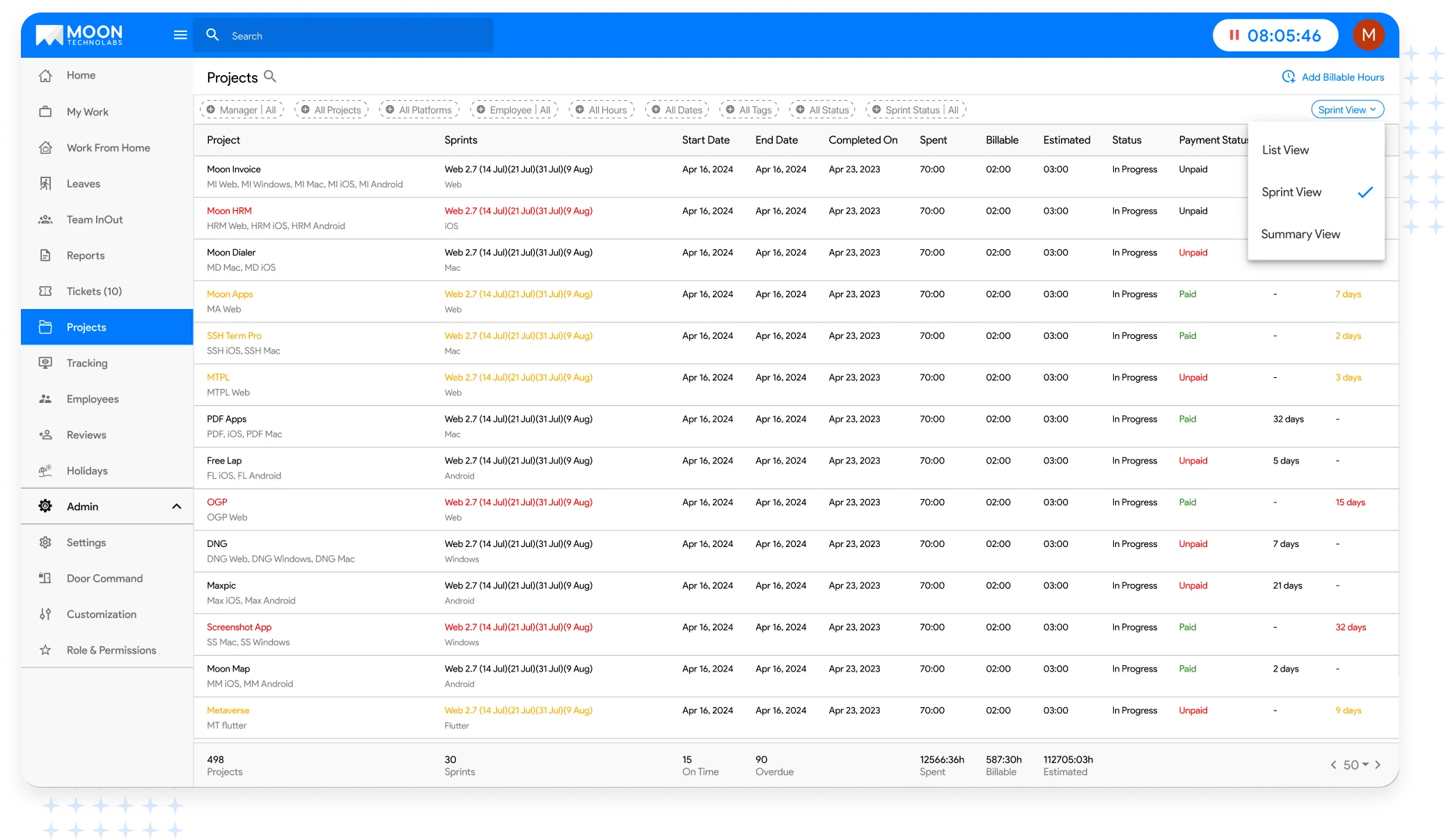Screen dimensions: 1446x840
Task: Open the All Hours filter
Action: 602,109
